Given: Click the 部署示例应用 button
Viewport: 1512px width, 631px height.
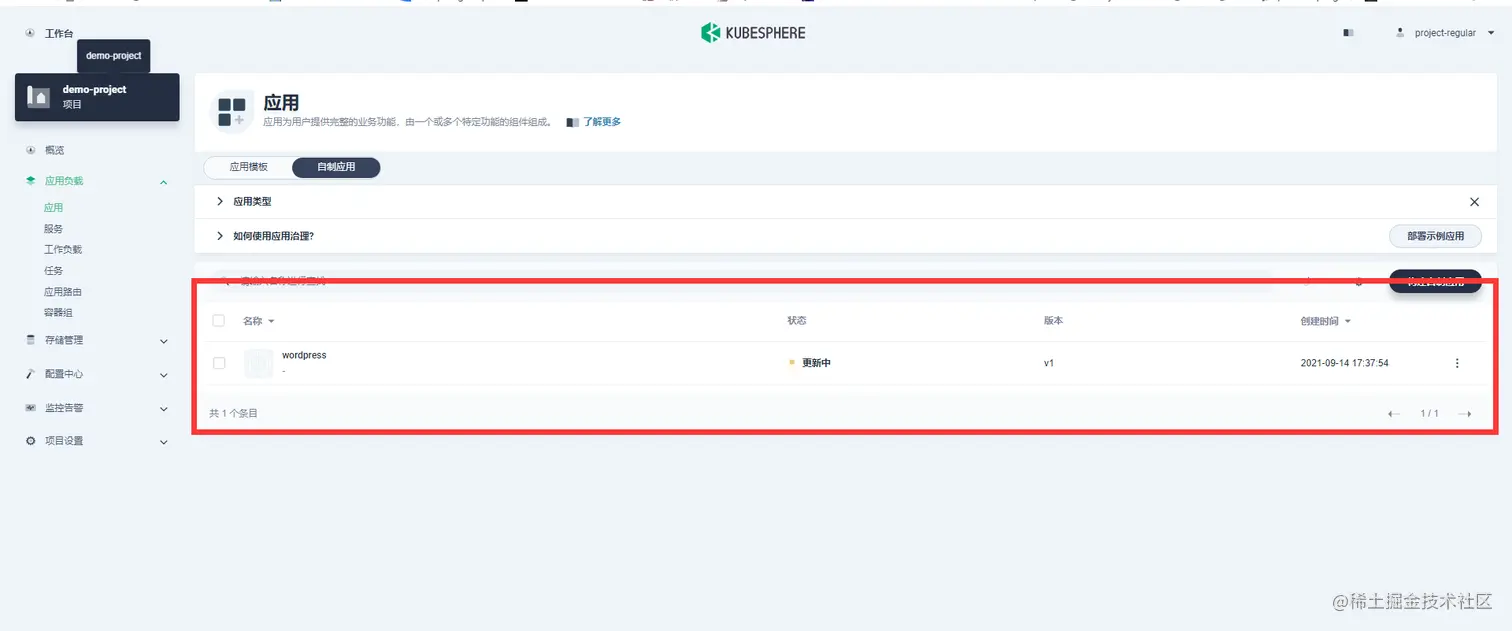Looking at the screenshot, I should click(1435, 236).
